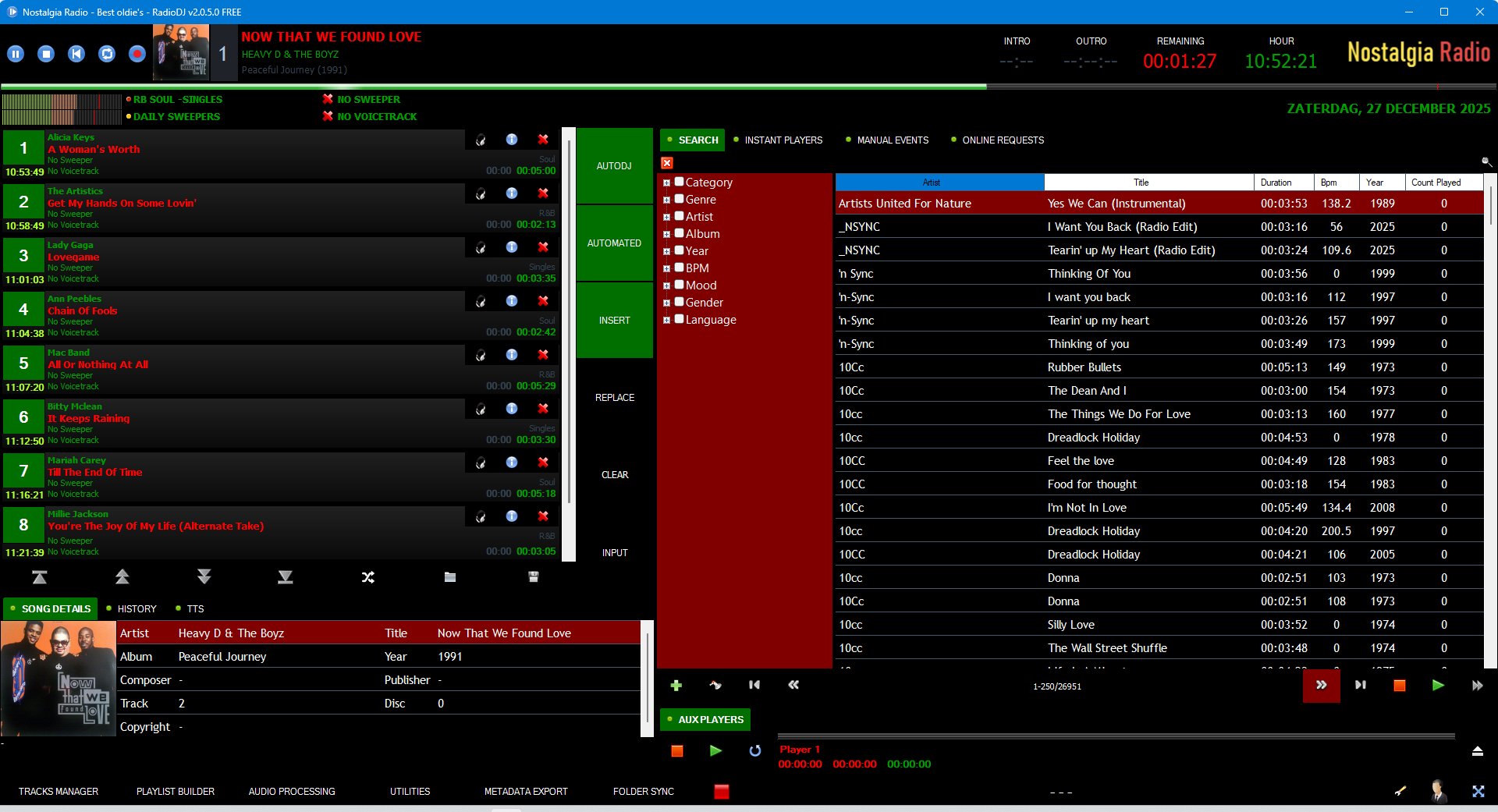The width and height of the screenshot is (1498, 812).
Task: Enable the BPM search filter
Action: coord(678,268)
